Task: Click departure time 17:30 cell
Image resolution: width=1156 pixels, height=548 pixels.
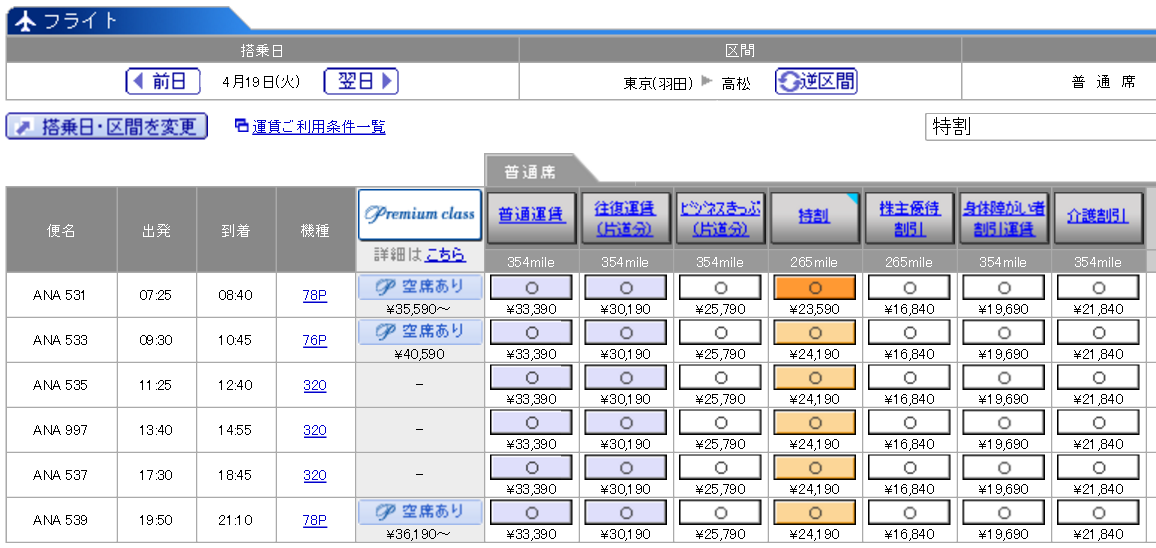Action: 156,475
